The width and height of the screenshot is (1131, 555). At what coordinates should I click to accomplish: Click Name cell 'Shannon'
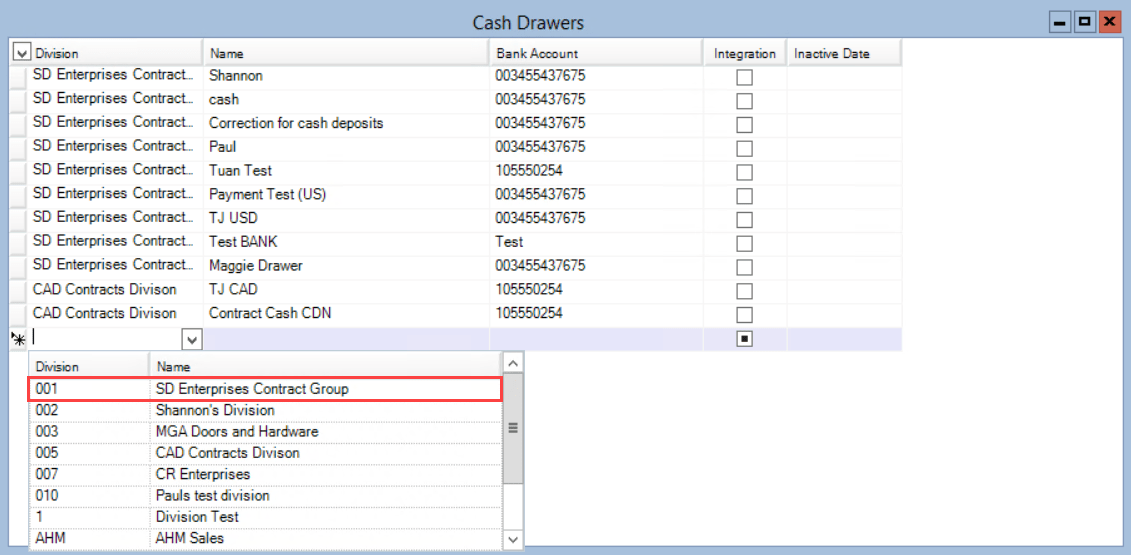346,76
